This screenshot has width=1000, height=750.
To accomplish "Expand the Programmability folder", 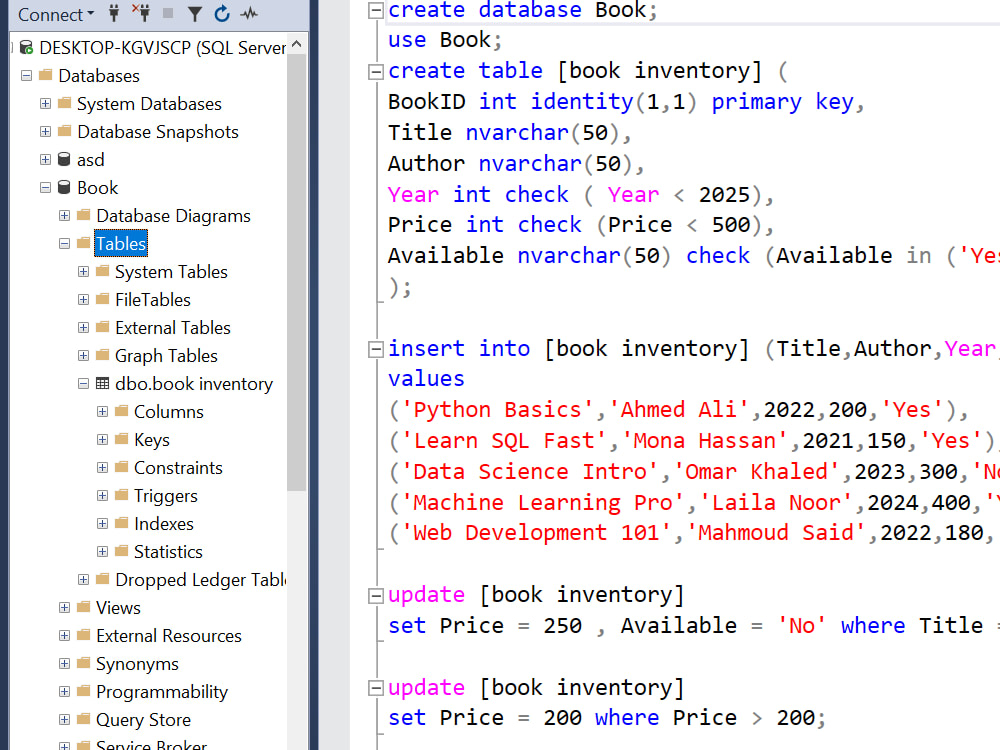I will (64, 692).
